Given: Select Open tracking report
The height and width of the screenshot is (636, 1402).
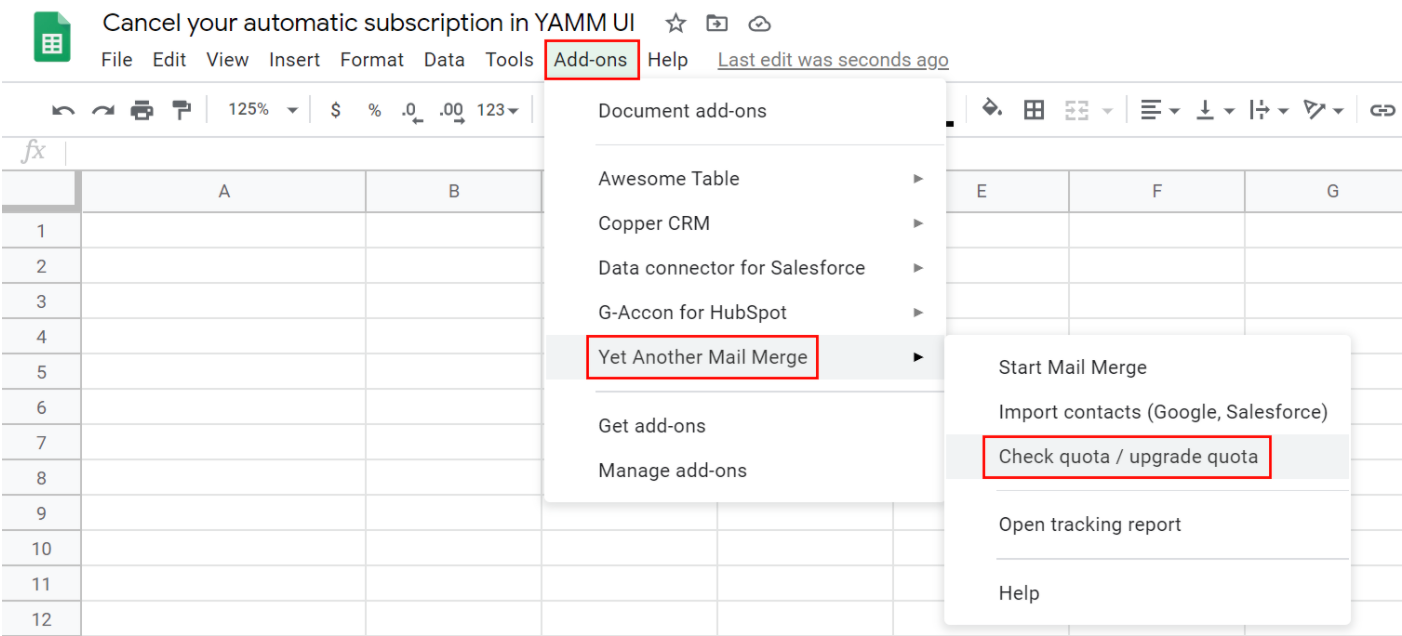Looking at the screenshot, I should pos(1147,525).
